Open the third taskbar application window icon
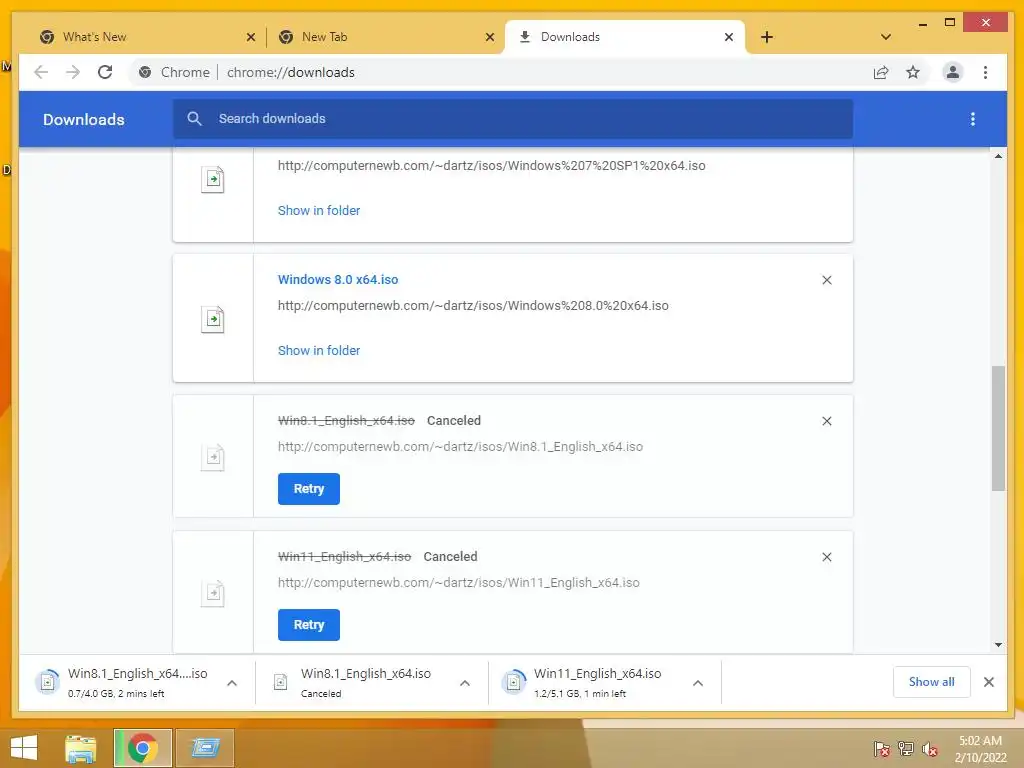This screenshot has height=768, width=1024. (205, 748)
